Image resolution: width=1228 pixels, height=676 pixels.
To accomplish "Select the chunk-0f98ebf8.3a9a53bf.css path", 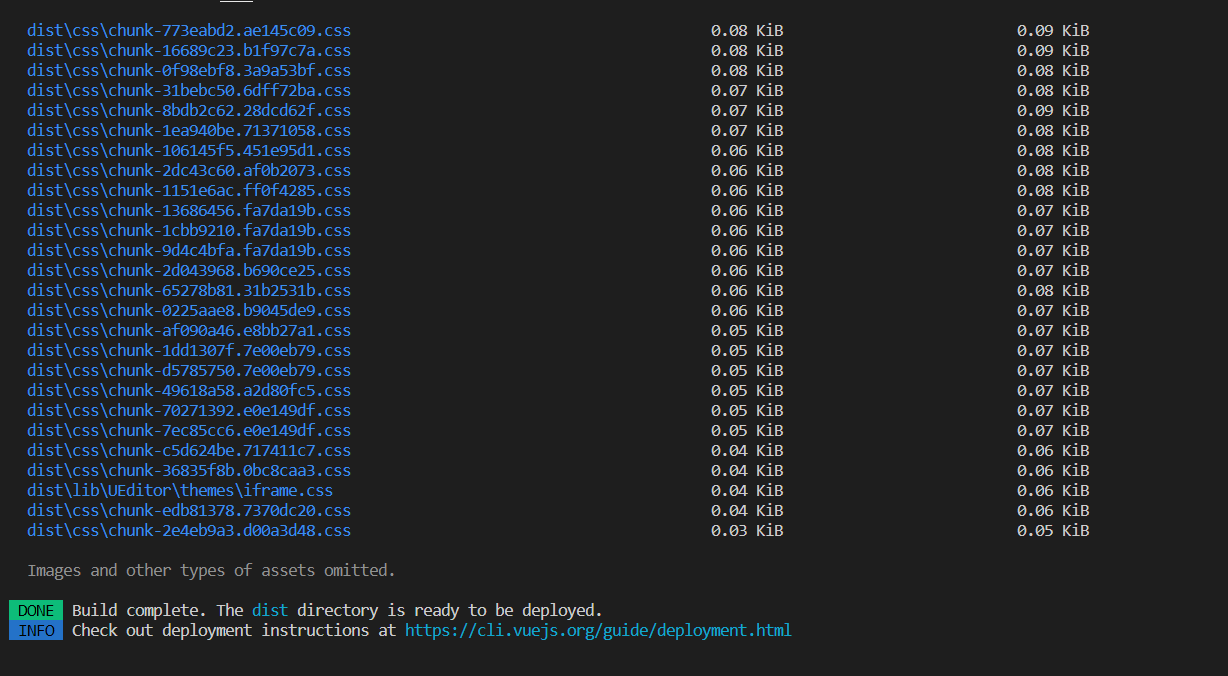I will pos(189,71).
